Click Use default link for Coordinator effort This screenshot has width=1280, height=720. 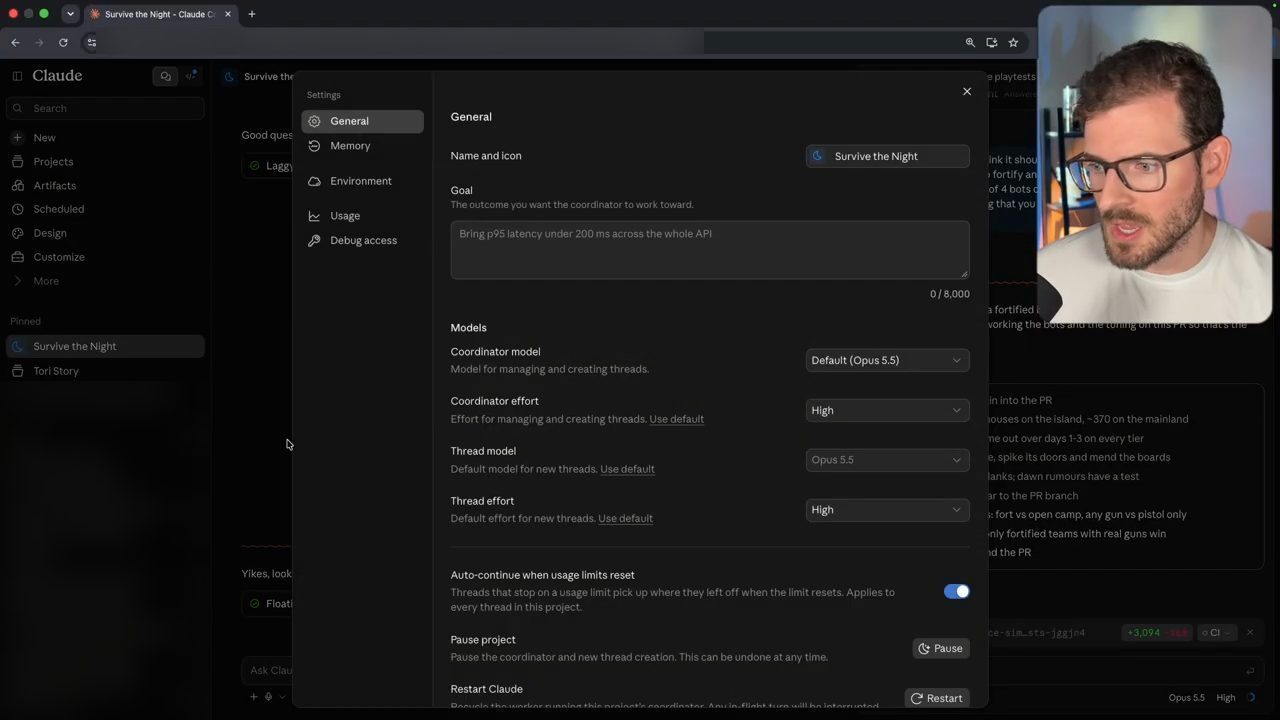pyautogui.click(x=677, y=419)
